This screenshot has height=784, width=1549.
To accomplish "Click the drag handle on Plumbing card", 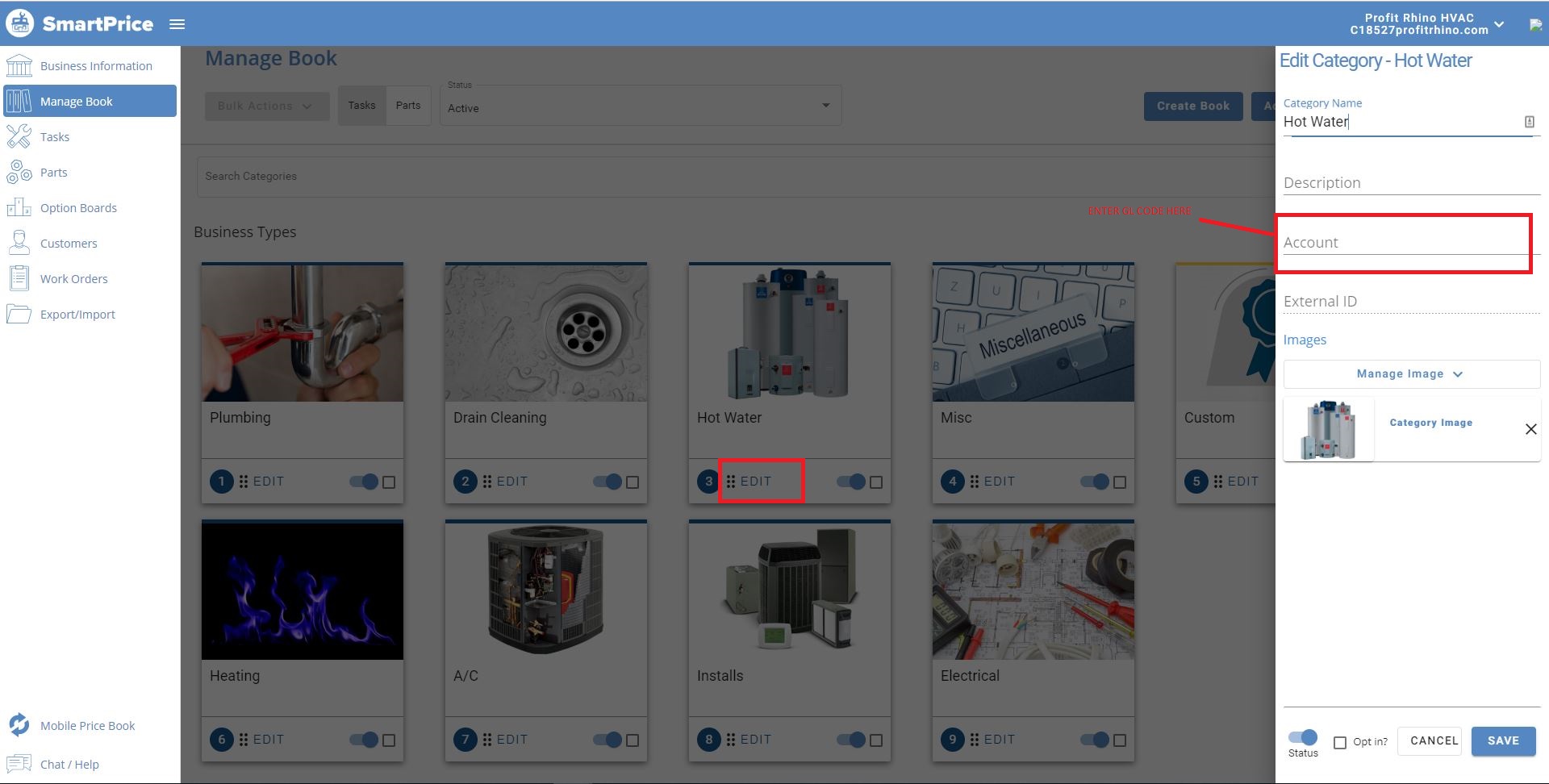I will pos(244,482).
